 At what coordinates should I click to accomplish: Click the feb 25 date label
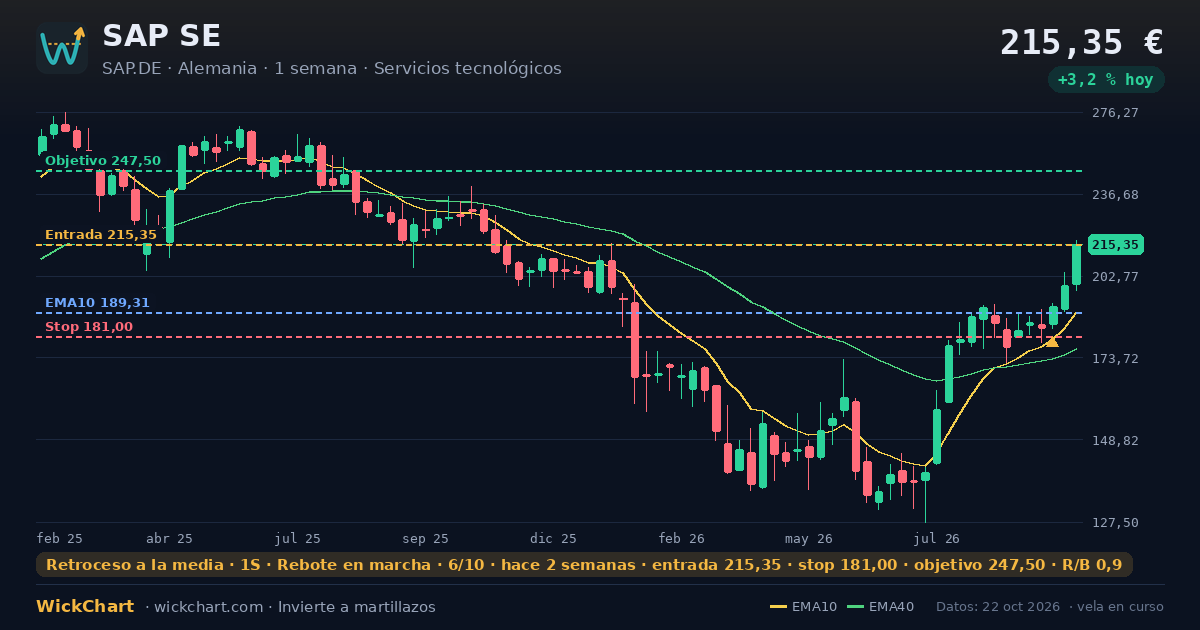click(x=60, y=539)
